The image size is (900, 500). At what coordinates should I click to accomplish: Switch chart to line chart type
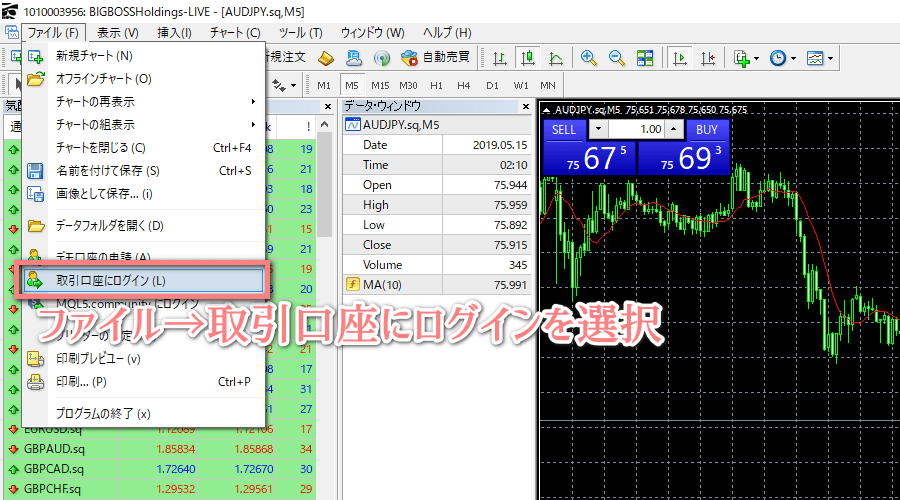(x=556, y=58)
